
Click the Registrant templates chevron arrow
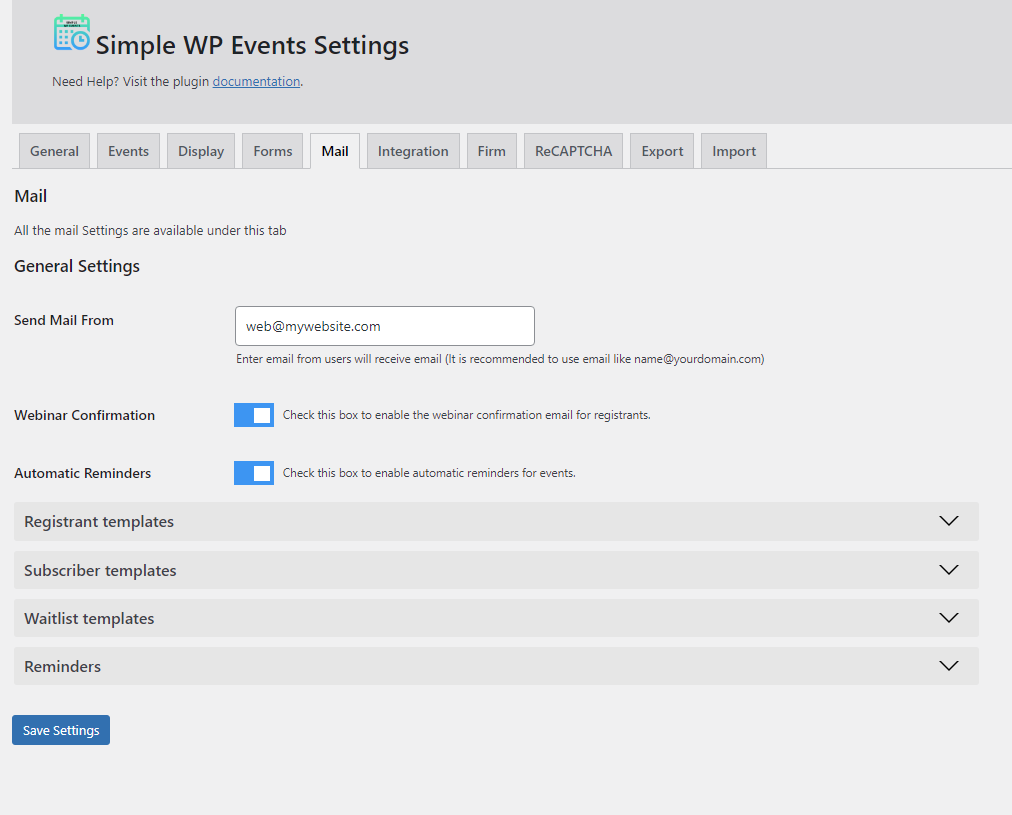coord(949,521)
